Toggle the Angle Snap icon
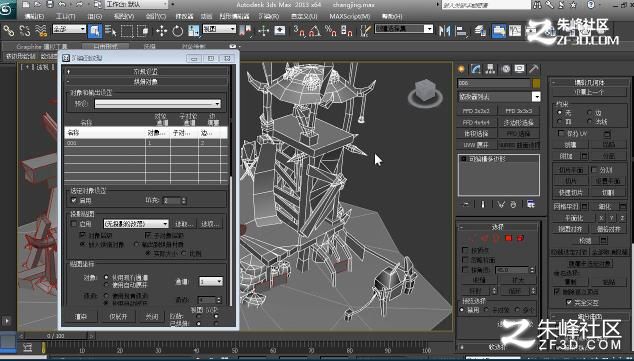Image resolution: width=634 pixels, height=361 pixels. (315, 31)
